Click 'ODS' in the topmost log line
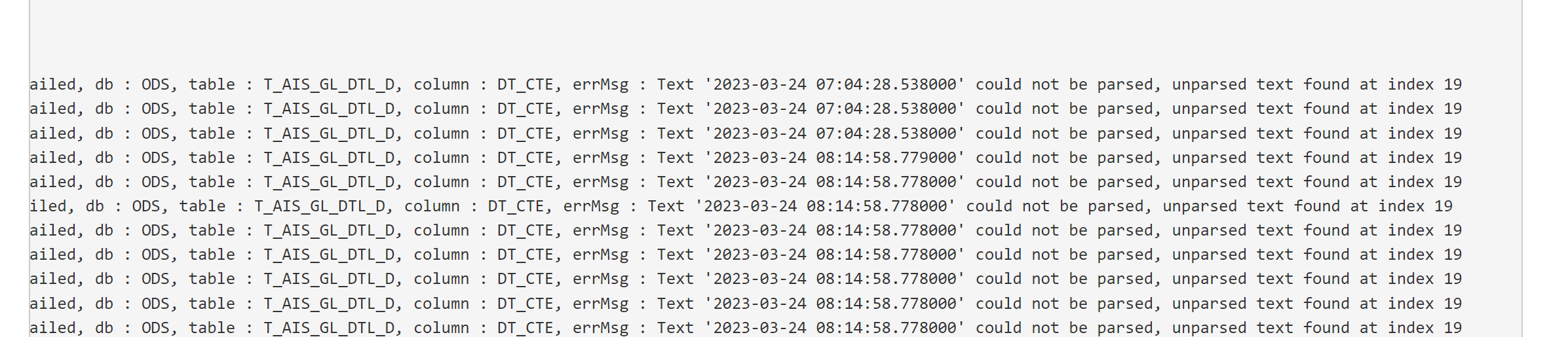The width and height of the screenshot is (1568, 337). (x=155, y=84)
